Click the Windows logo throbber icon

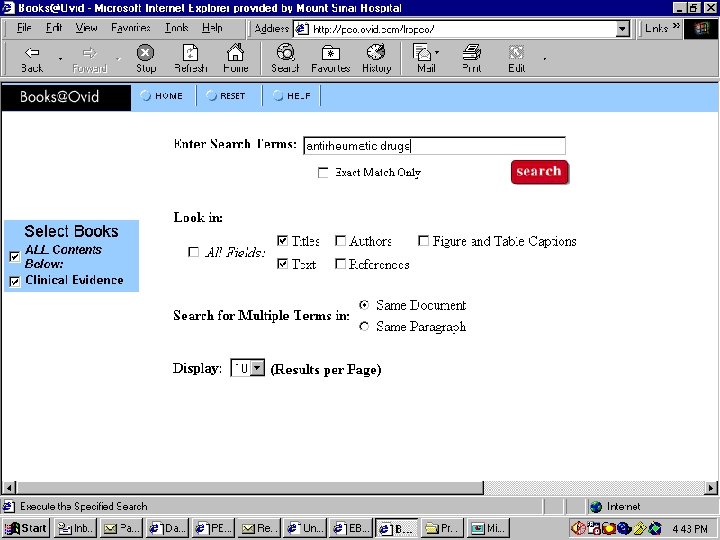pyautogui.click(x=701, y=29)
